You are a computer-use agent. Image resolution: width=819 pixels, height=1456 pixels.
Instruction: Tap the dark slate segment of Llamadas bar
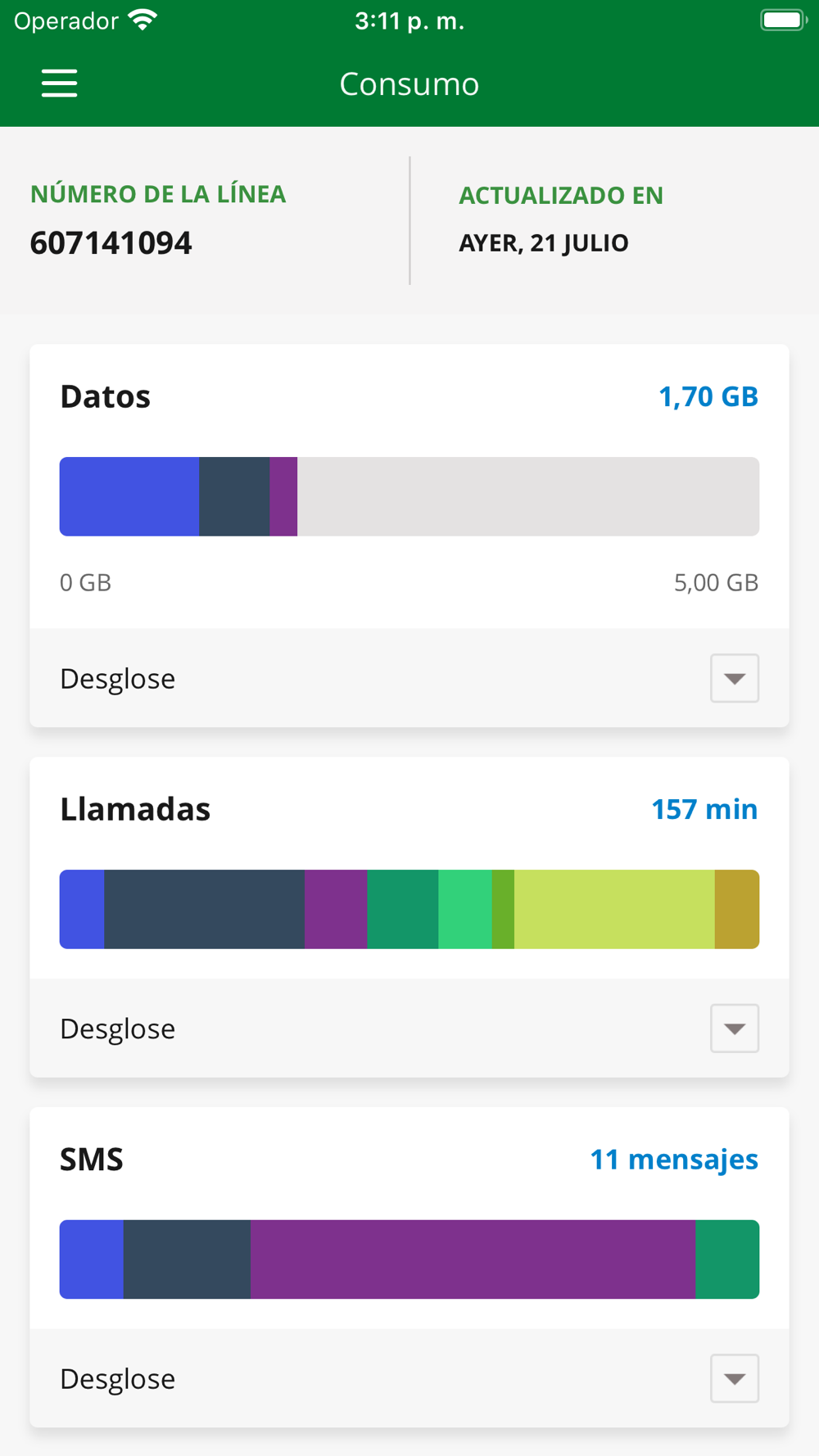[204, 909]
